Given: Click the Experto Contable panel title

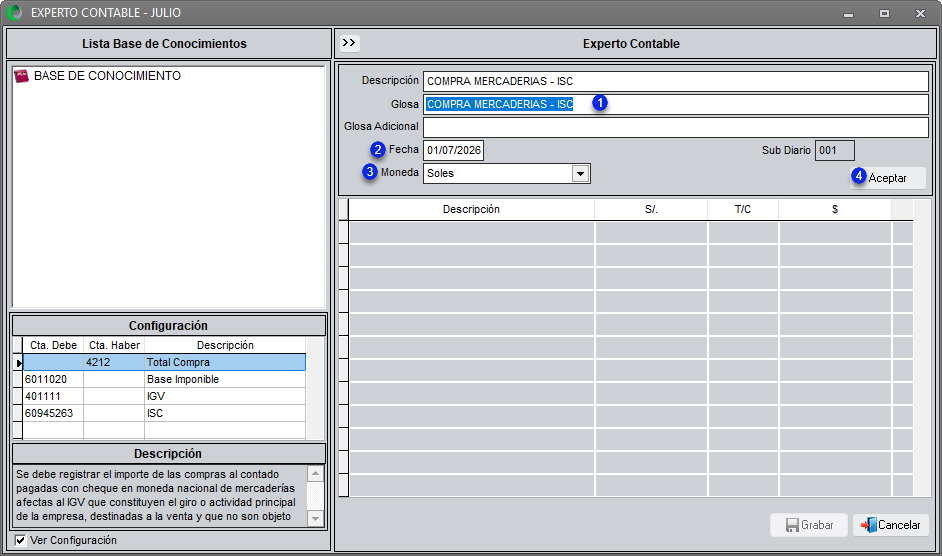Looking at the screenshot, I should 631,43.
